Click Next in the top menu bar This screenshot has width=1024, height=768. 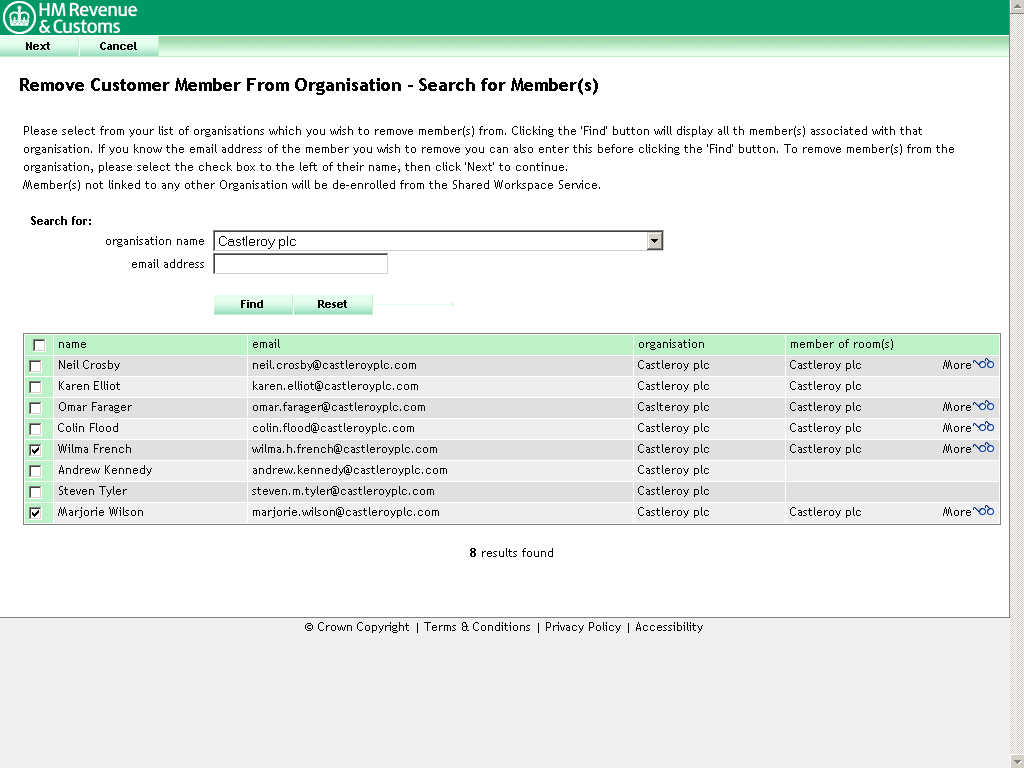37,46
